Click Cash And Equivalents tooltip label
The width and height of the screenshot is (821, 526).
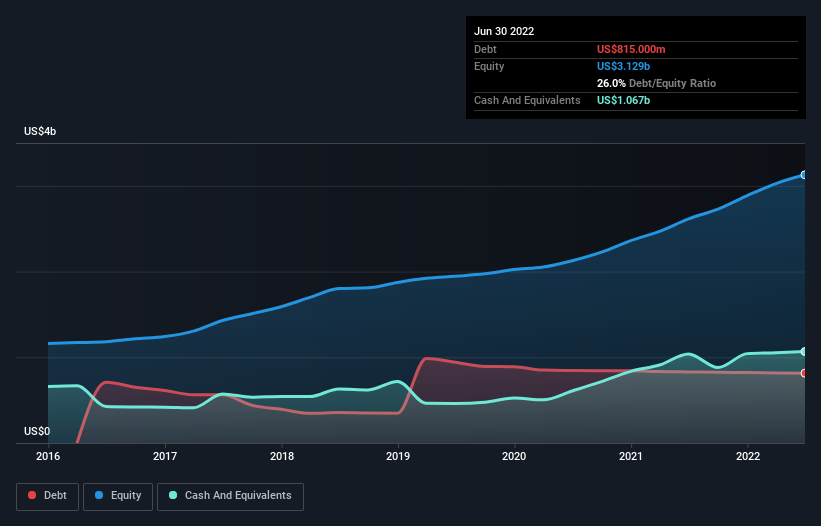pyautogui.click(x=527, y=100)
